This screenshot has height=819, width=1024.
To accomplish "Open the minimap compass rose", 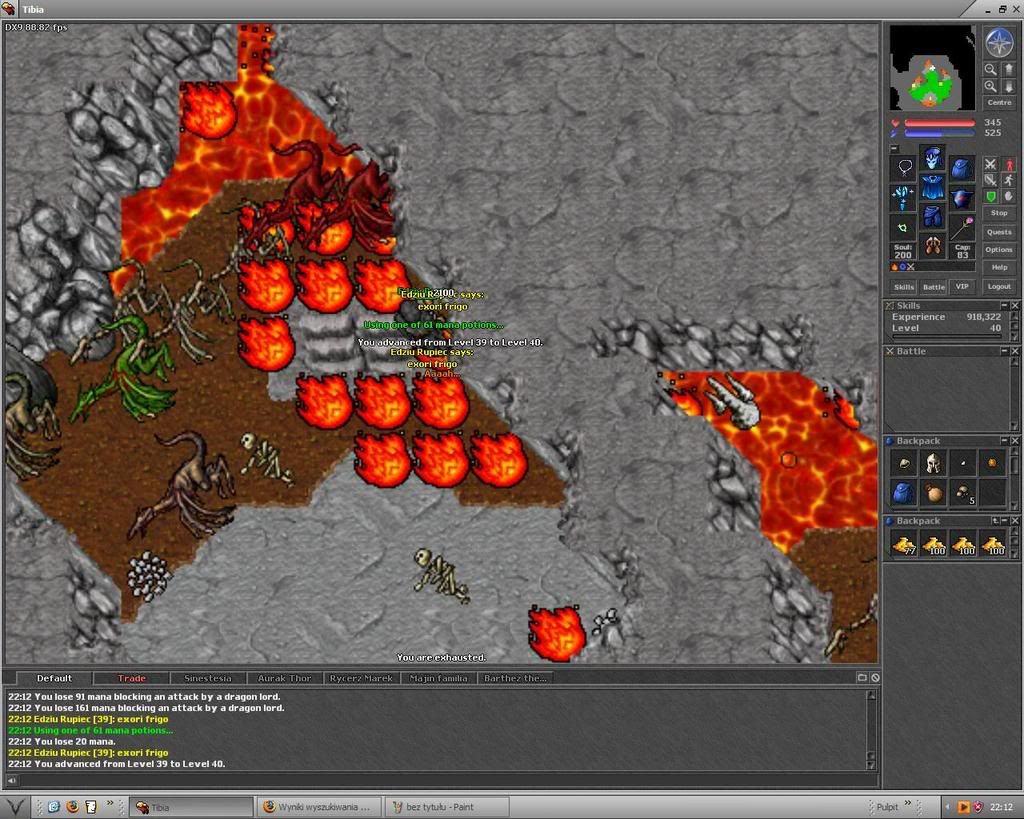I will point(999,42).
